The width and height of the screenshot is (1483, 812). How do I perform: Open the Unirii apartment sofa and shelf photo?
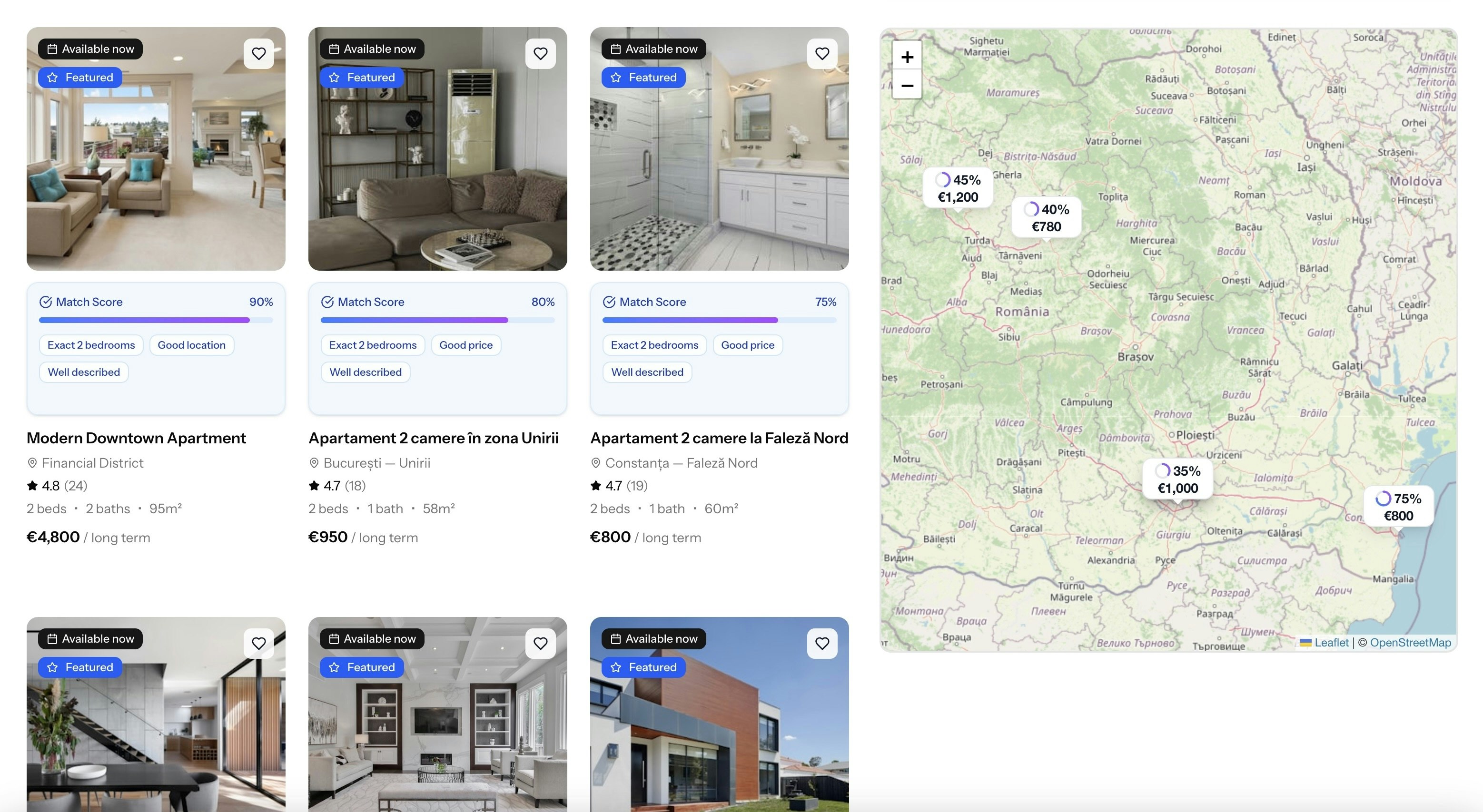coord(437,148)
